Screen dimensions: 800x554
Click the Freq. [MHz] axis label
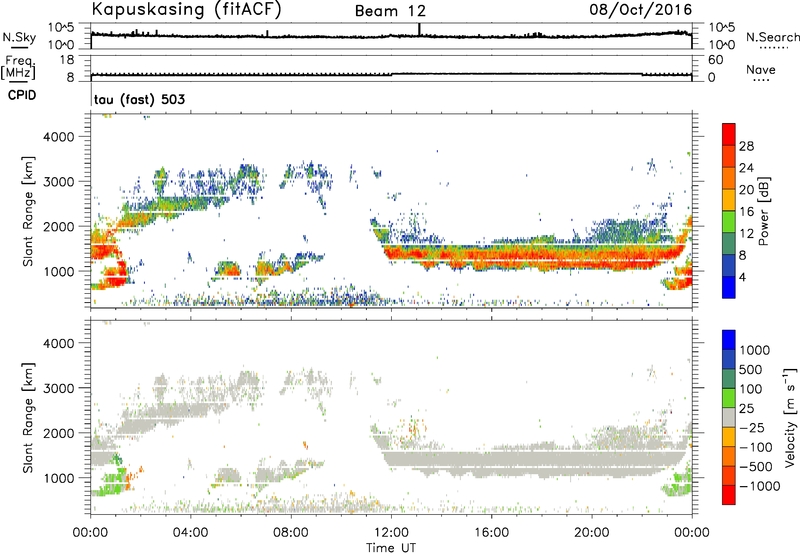pyautogui.click(x=18, y=67)
